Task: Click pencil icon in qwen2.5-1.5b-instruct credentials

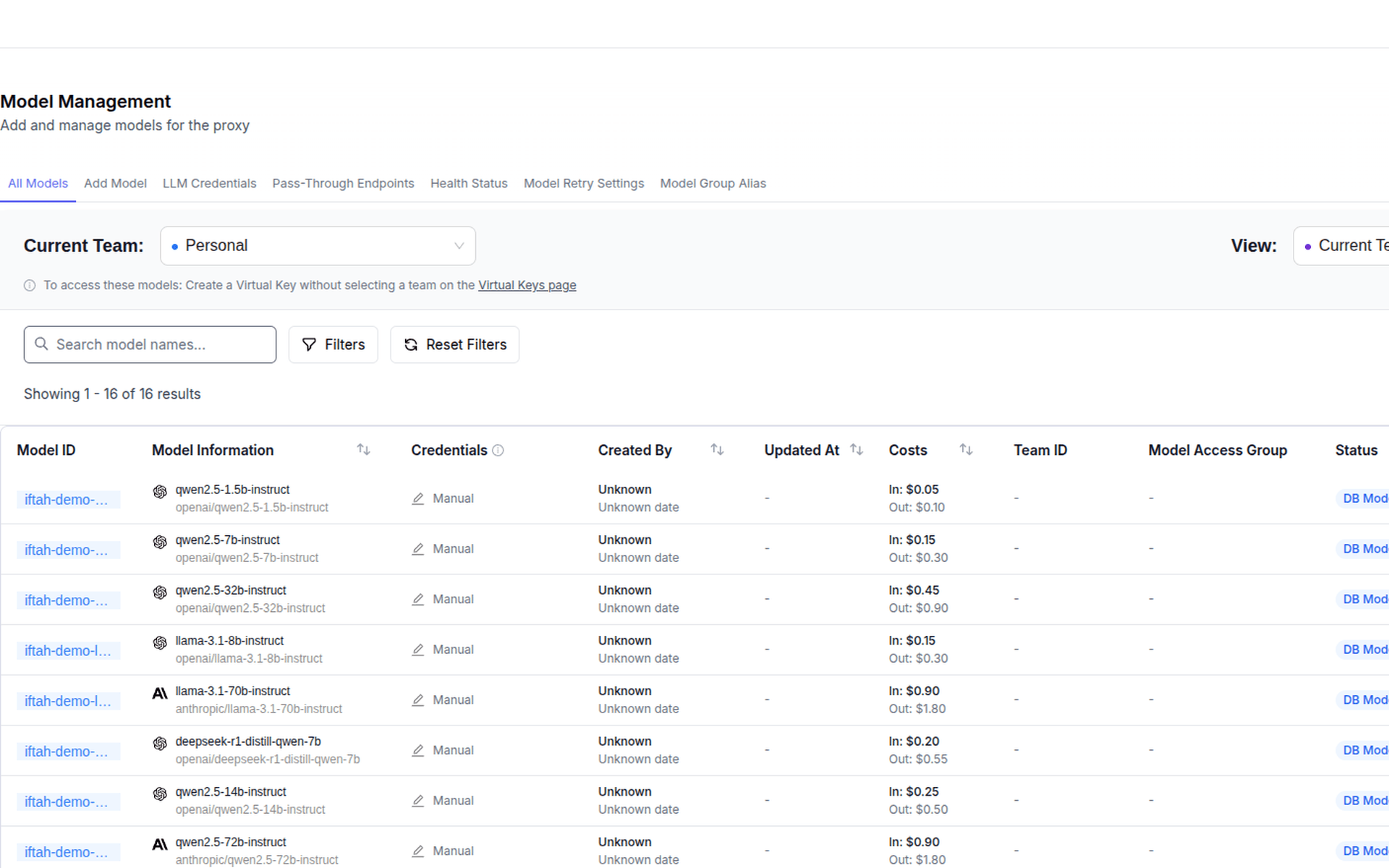Action: (418, 498)
